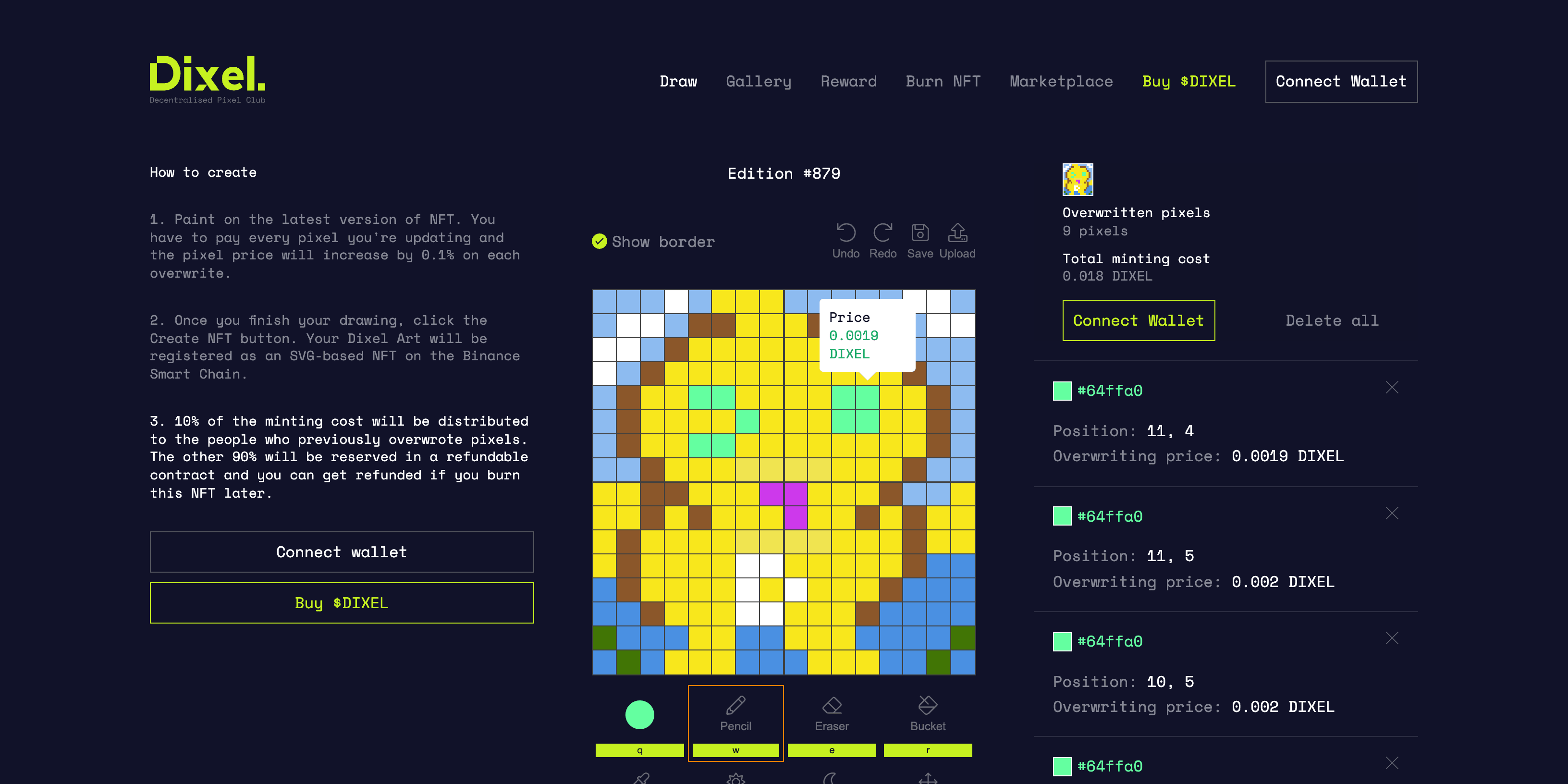Open the Reward page
Screen dimensions: 1568x784
click(x=848, y=82)
